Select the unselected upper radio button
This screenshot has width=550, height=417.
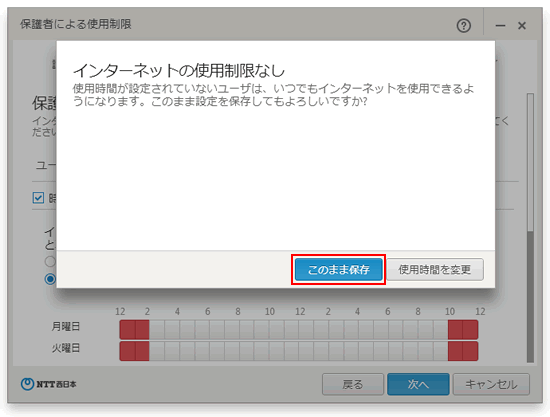coord(50,261)
